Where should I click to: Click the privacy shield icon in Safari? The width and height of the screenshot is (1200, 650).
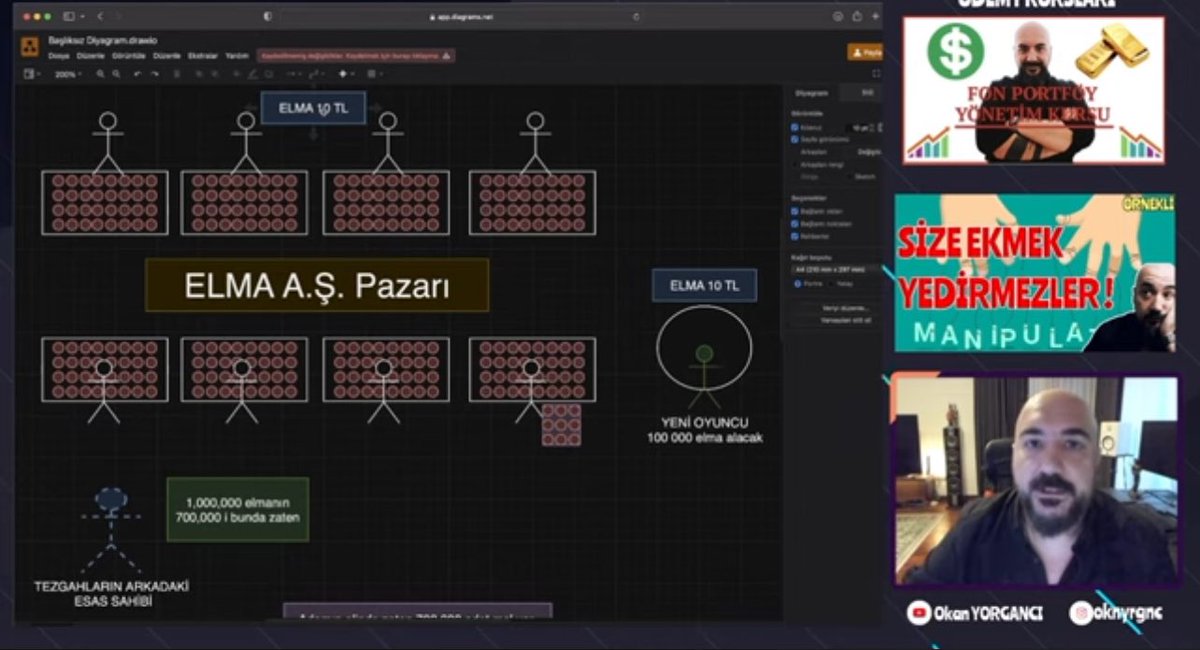point(268,16)
